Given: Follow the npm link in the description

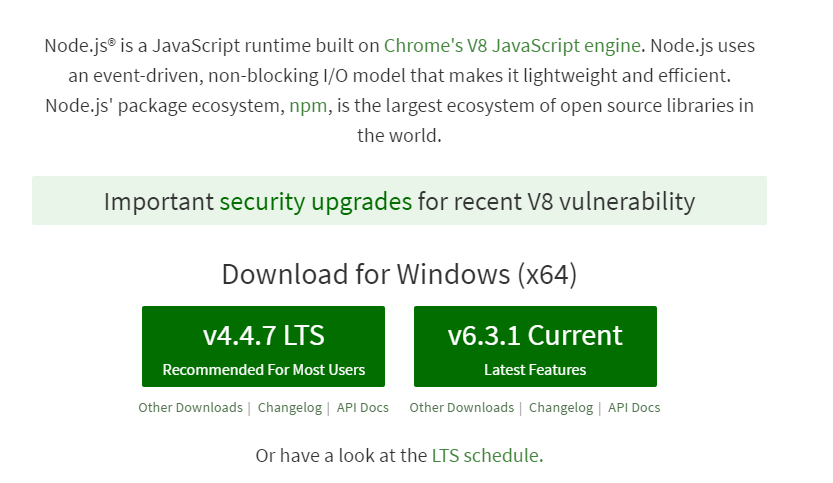Looking at the screenshot, I should pos(308,106).
